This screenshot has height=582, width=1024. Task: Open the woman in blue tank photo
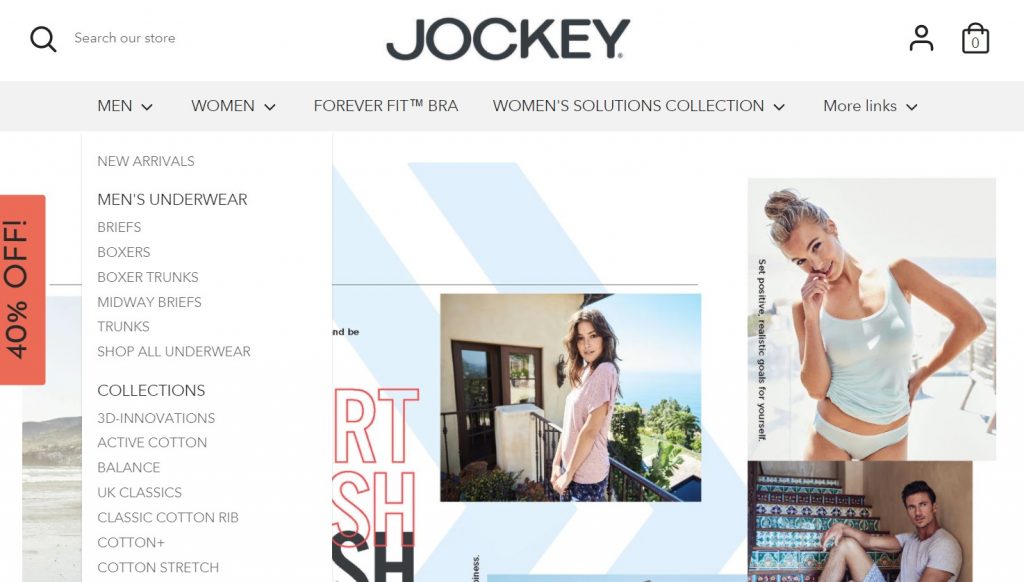click(872, 319)
